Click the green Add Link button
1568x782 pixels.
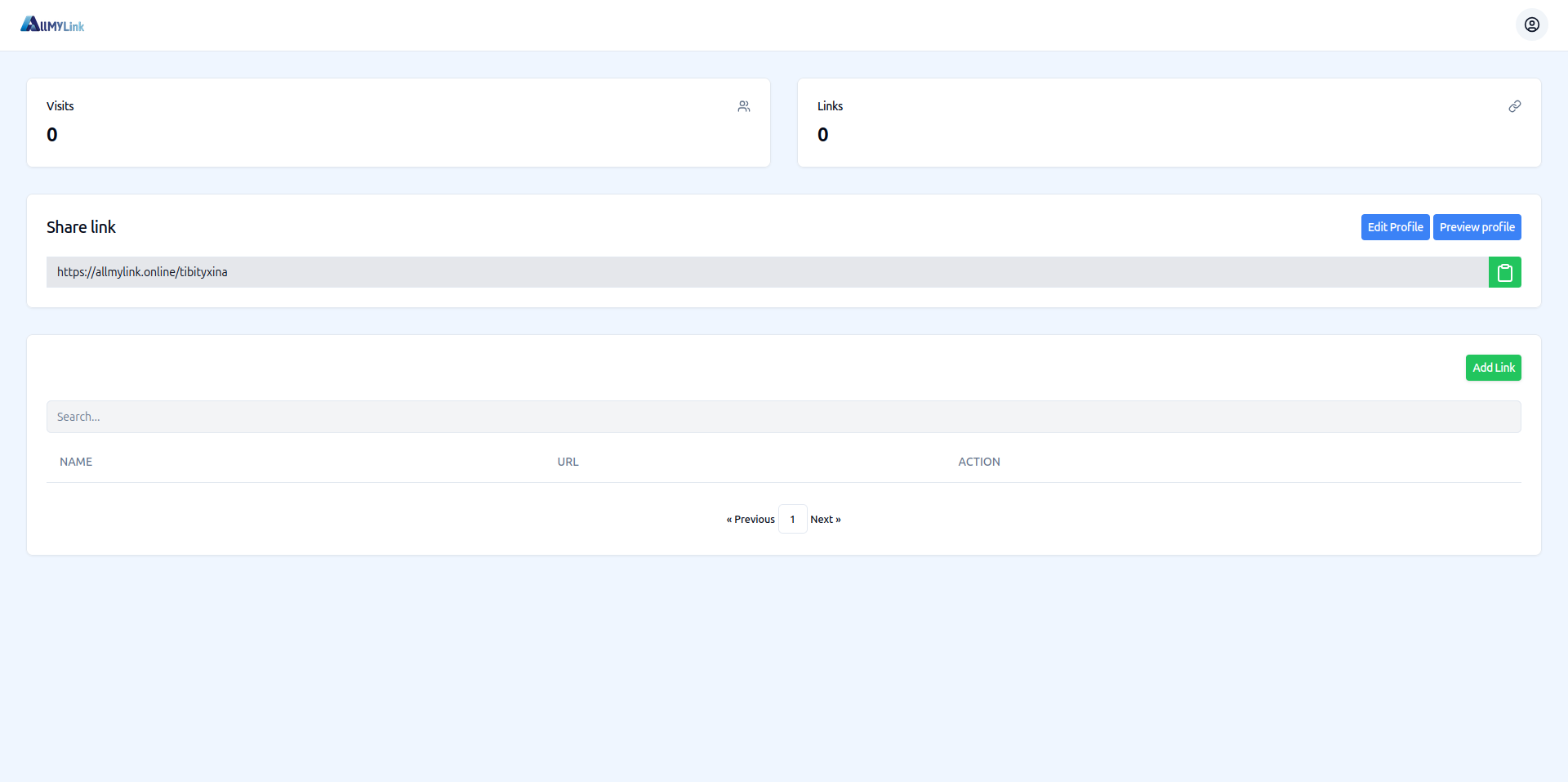point(1493,368)
